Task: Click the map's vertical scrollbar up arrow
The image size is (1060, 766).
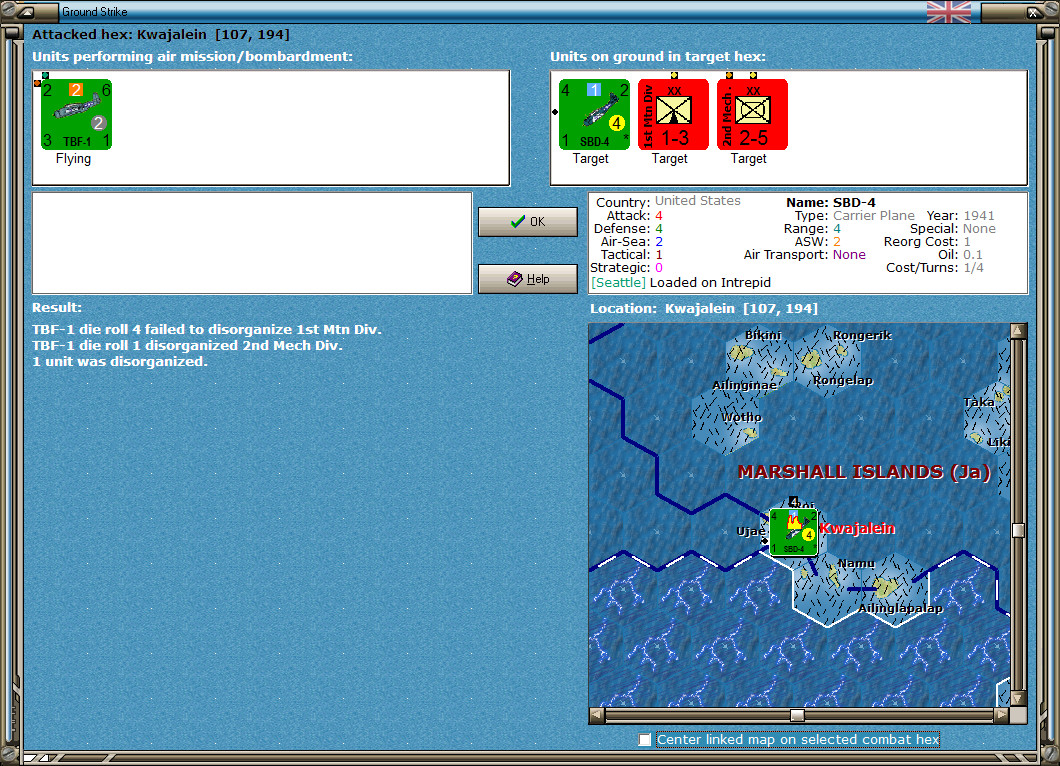Action: point(1019,331)
